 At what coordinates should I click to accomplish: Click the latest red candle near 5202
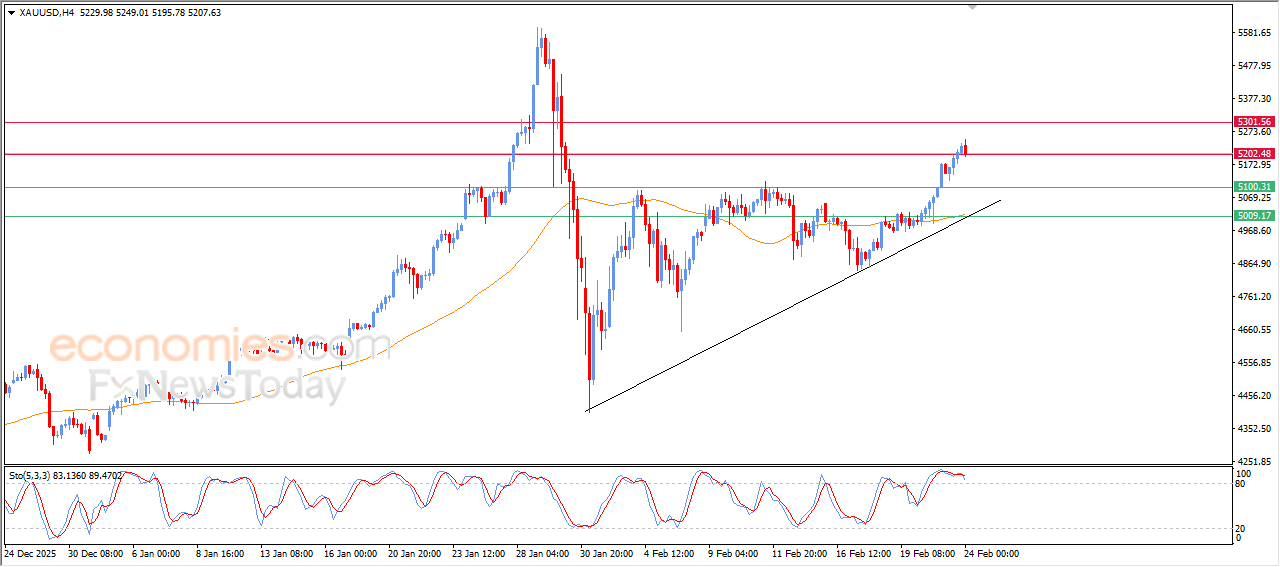tap(965, 150)
